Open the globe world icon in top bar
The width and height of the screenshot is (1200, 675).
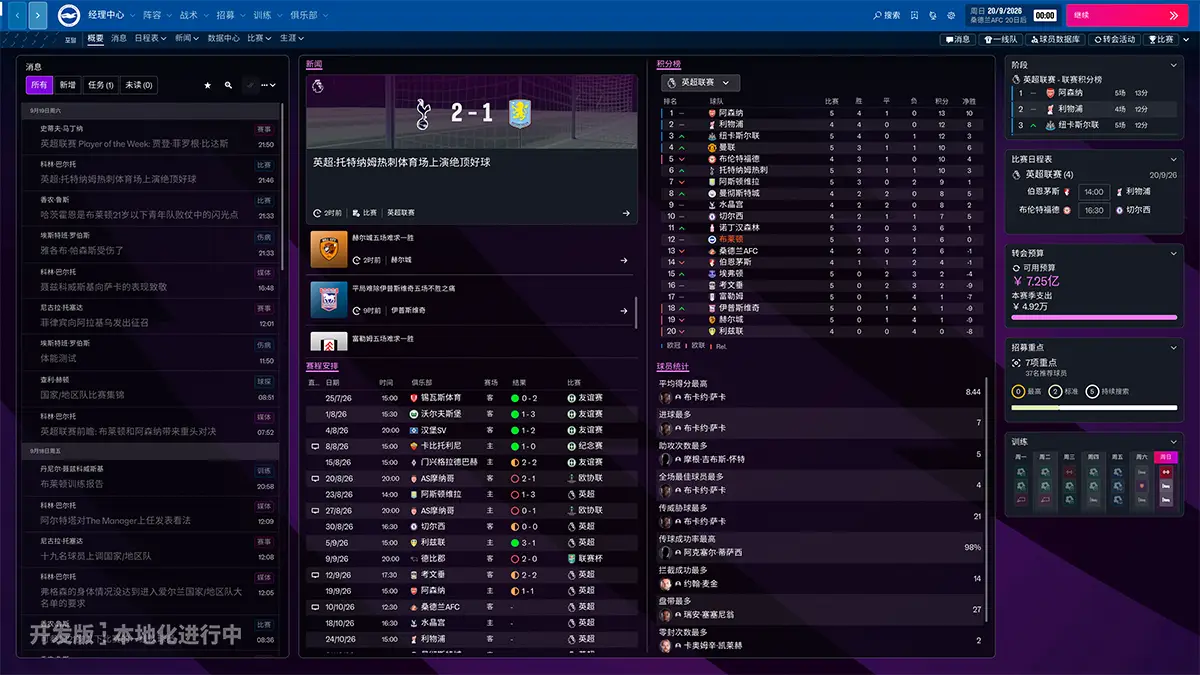[932, 15]
